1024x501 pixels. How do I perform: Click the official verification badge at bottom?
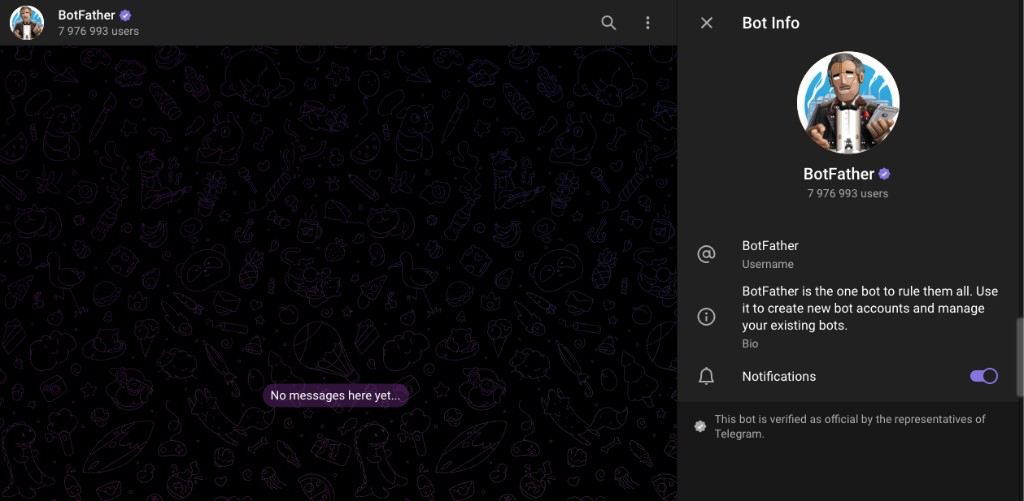700,427
